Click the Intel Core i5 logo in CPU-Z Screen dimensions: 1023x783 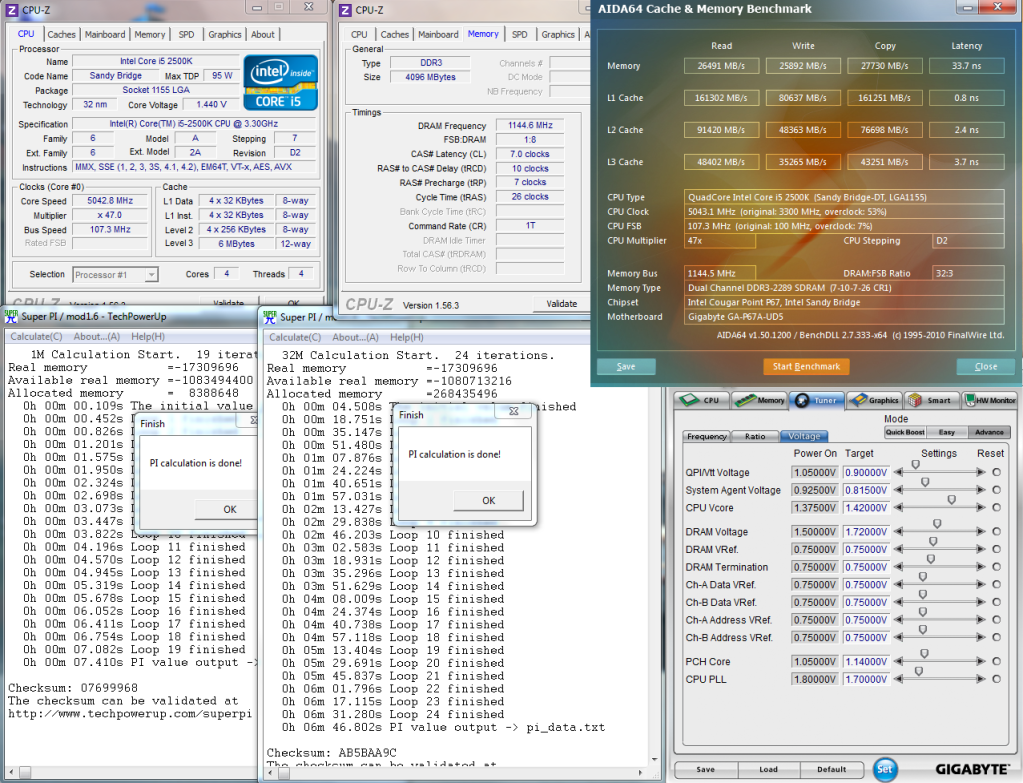click(281, 82)
